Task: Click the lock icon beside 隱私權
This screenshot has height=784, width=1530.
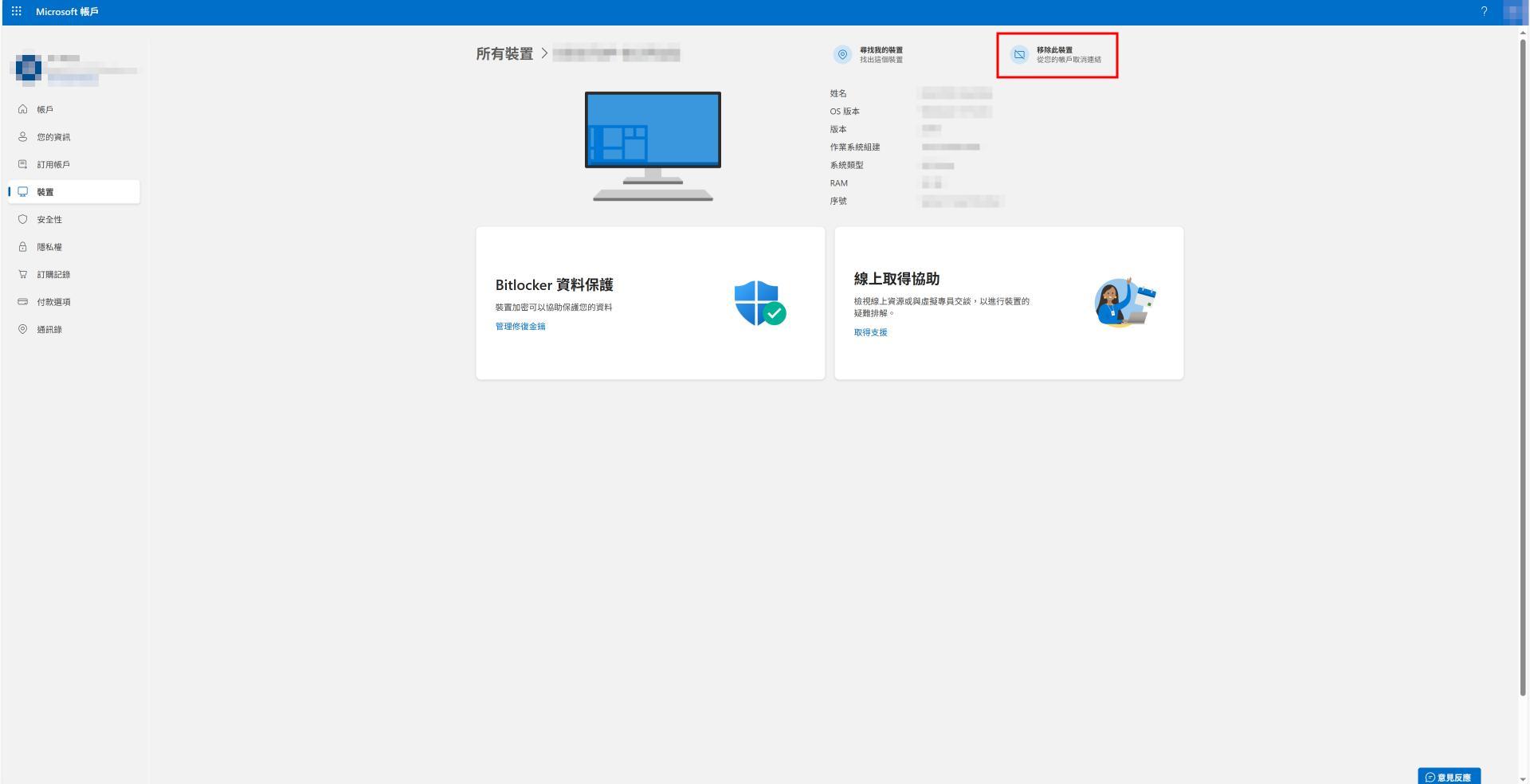Action: tap(22, 247)
